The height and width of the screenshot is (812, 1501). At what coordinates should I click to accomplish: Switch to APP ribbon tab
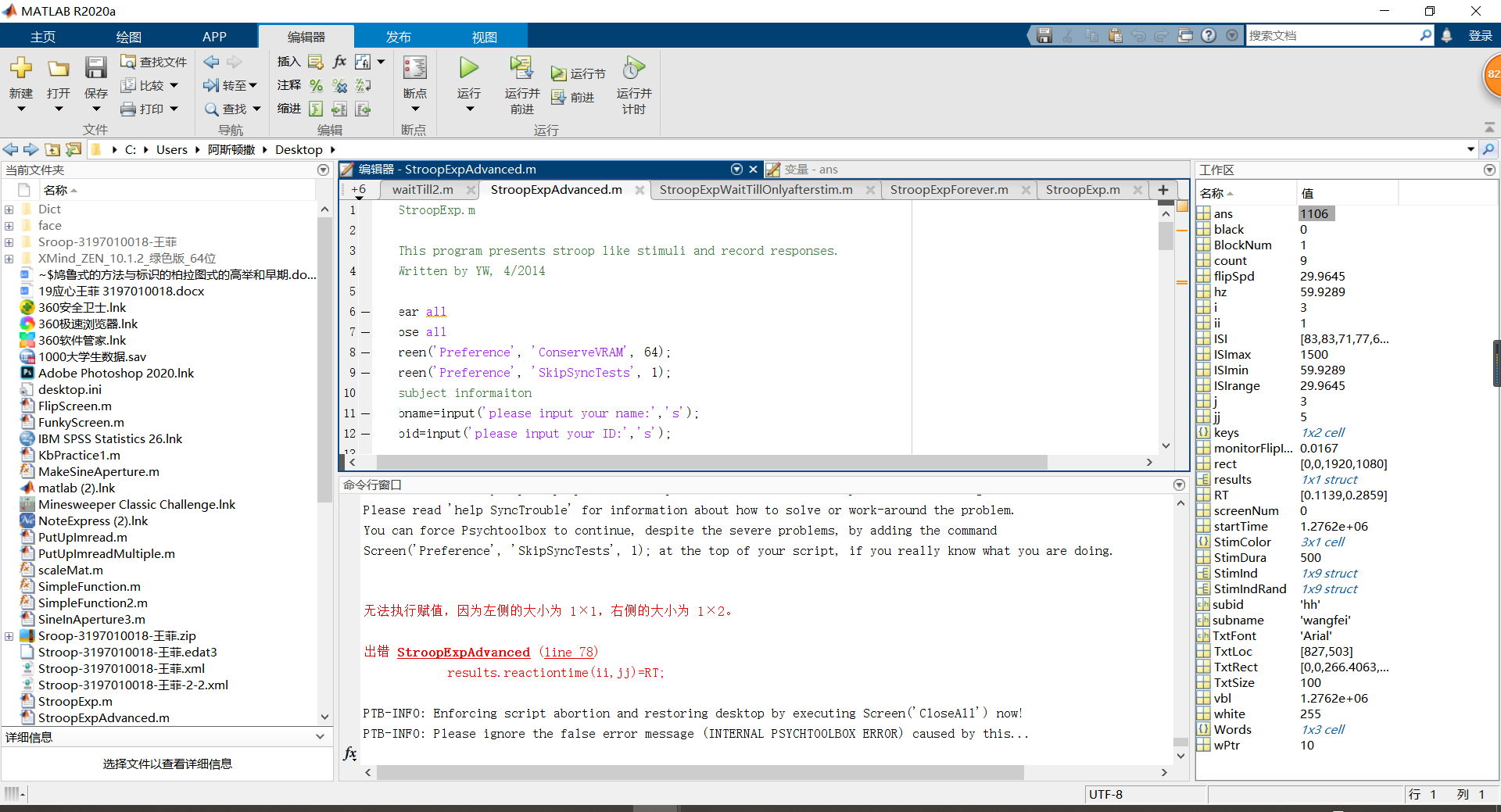214,37
